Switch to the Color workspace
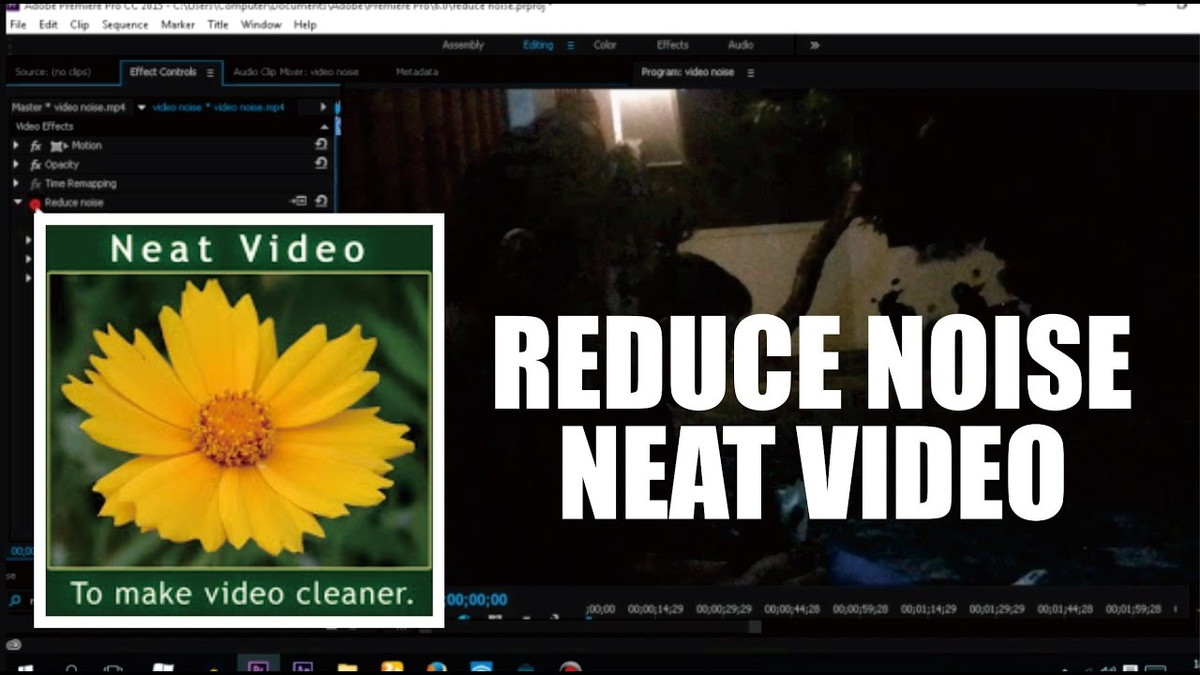The height and width of the screenshot is (675, 1200). coord(605,45)
